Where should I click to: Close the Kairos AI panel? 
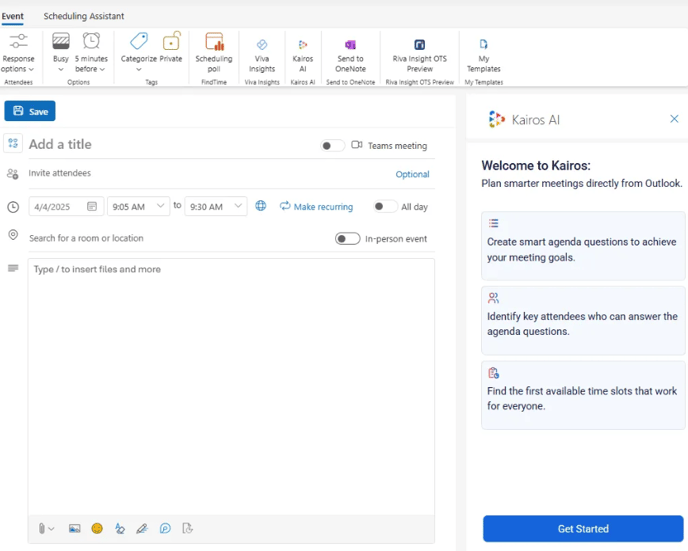pyautogui.click(x=674, y=118)
